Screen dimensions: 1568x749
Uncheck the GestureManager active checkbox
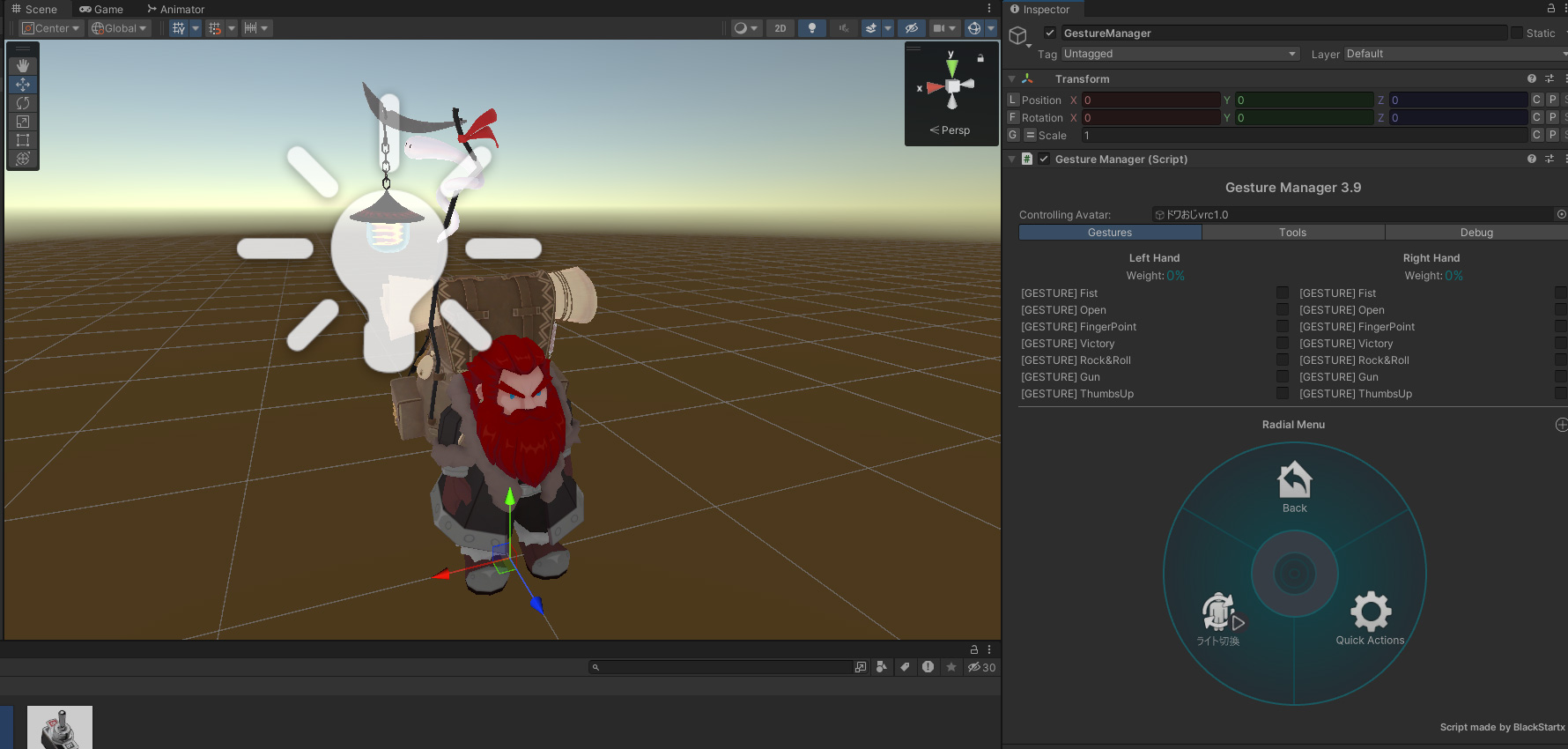[1050, 33]
